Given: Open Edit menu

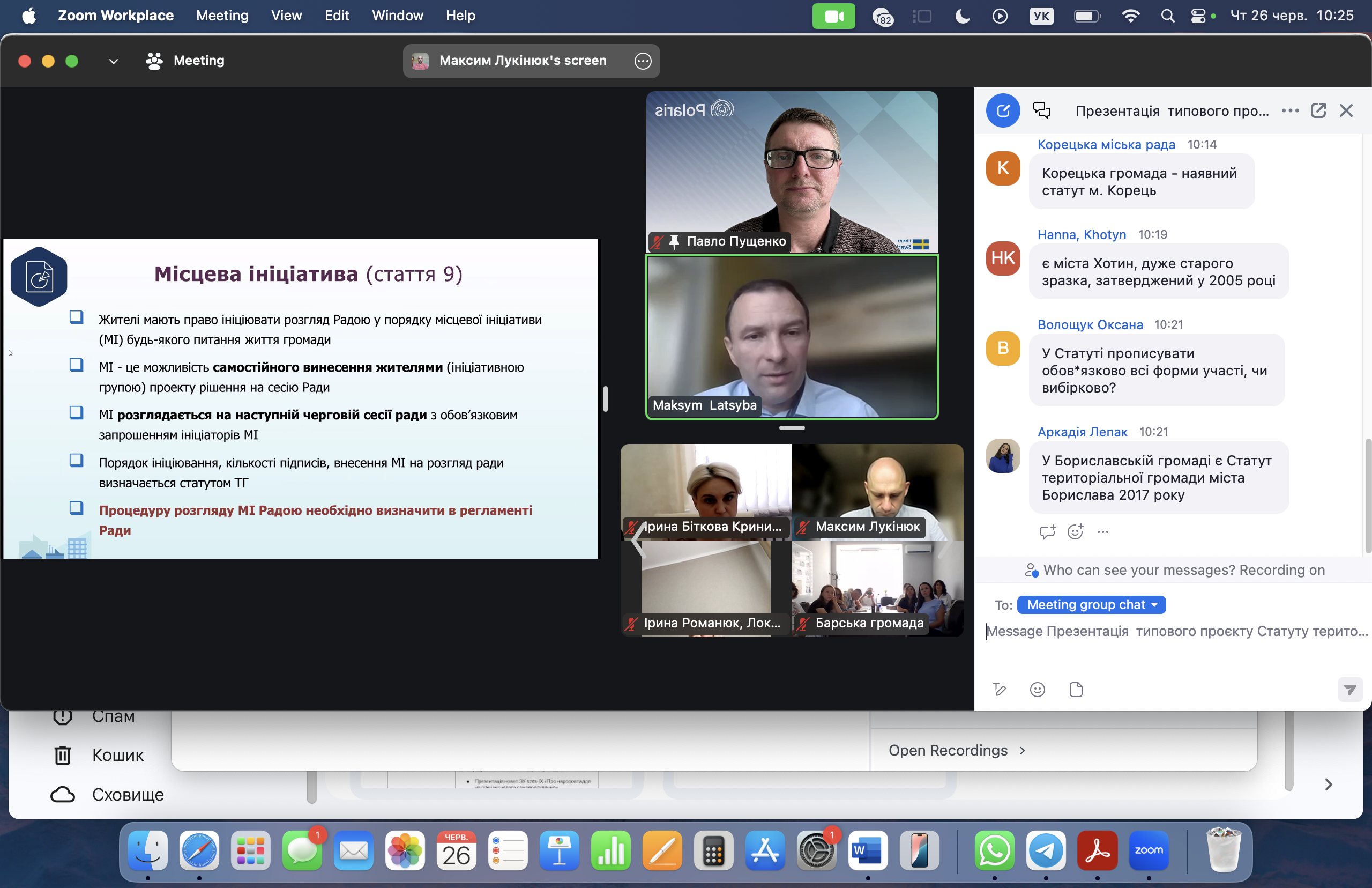Looking at the screenshot, I should tap(337, 16).
